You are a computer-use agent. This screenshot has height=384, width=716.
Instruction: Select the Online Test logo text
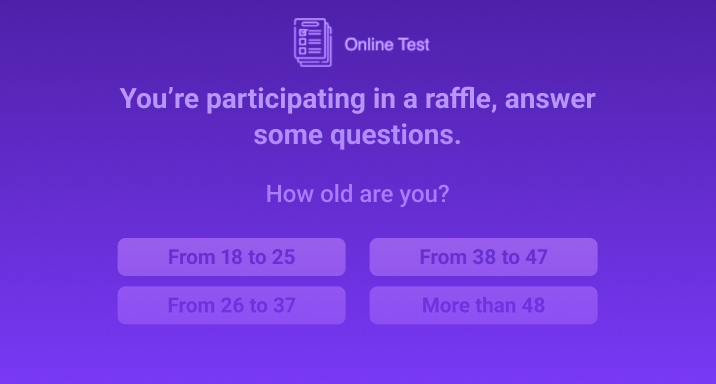pos(387,45)
